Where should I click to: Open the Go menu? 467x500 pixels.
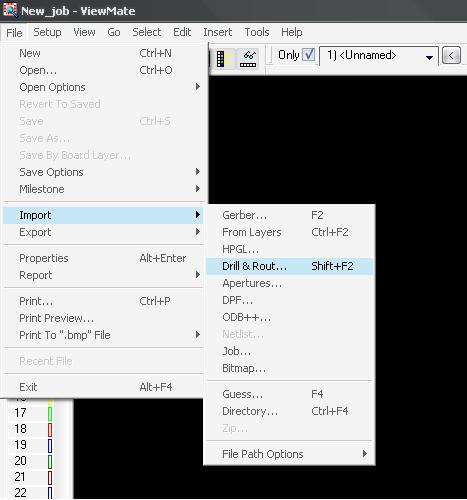(x=114, y=32)
